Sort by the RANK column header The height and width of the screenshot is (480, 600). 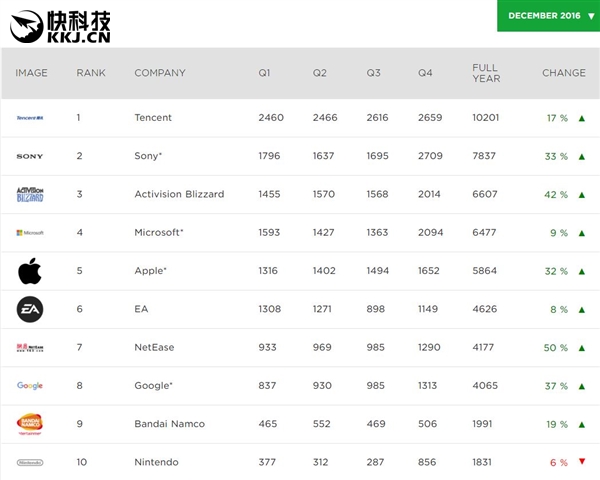(91, 73)
